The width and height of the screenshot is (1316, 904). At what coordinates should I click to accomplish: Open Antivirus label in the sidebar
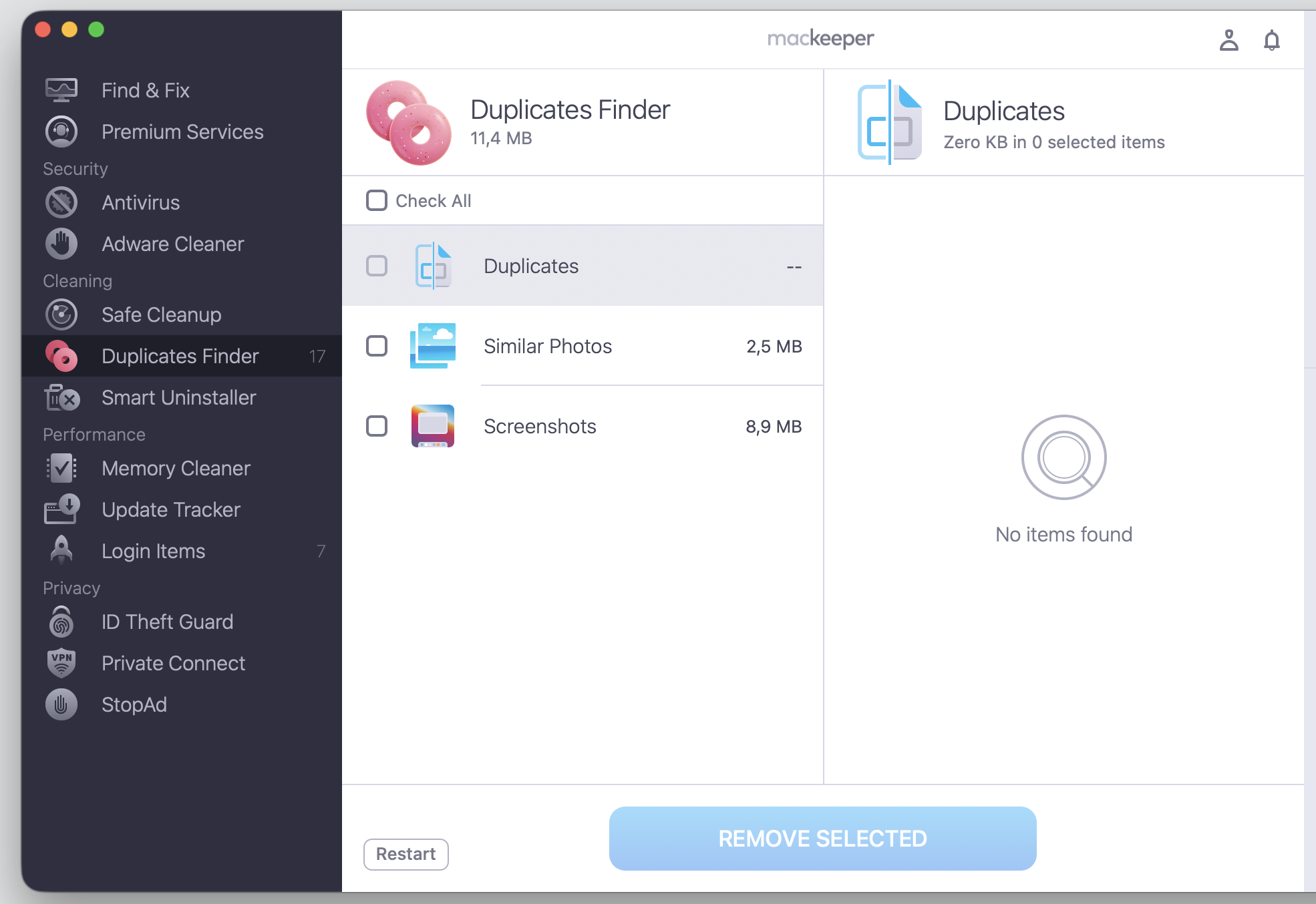coord(141,202)
